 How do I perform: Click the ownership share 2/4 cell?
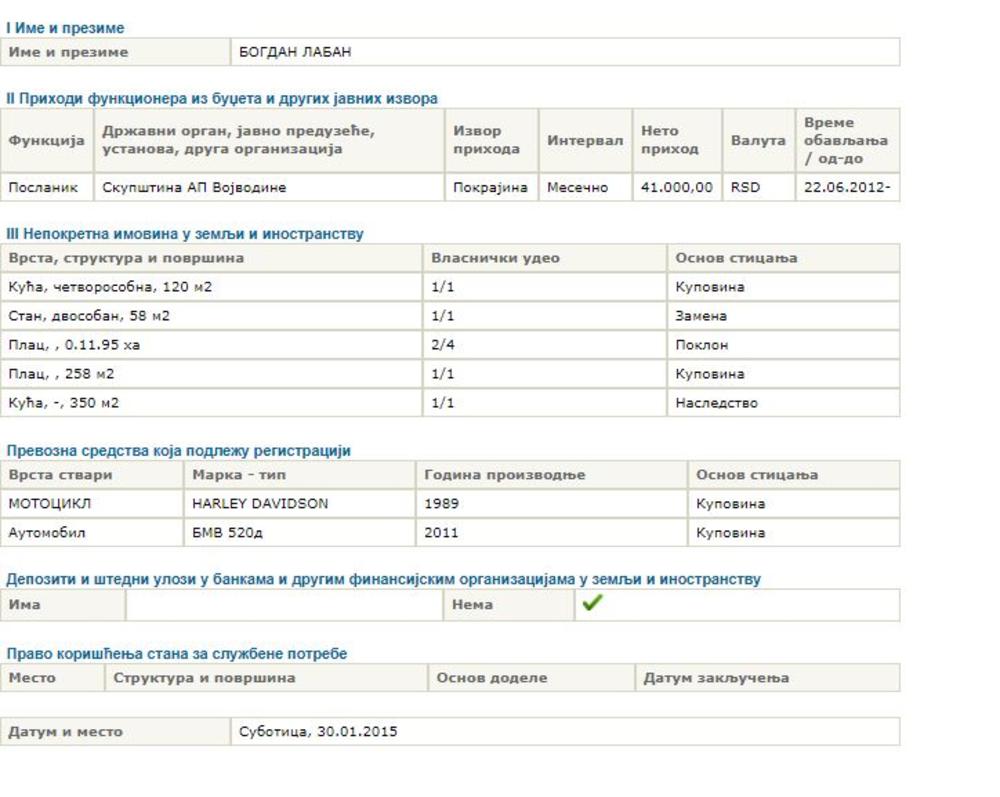443,345
